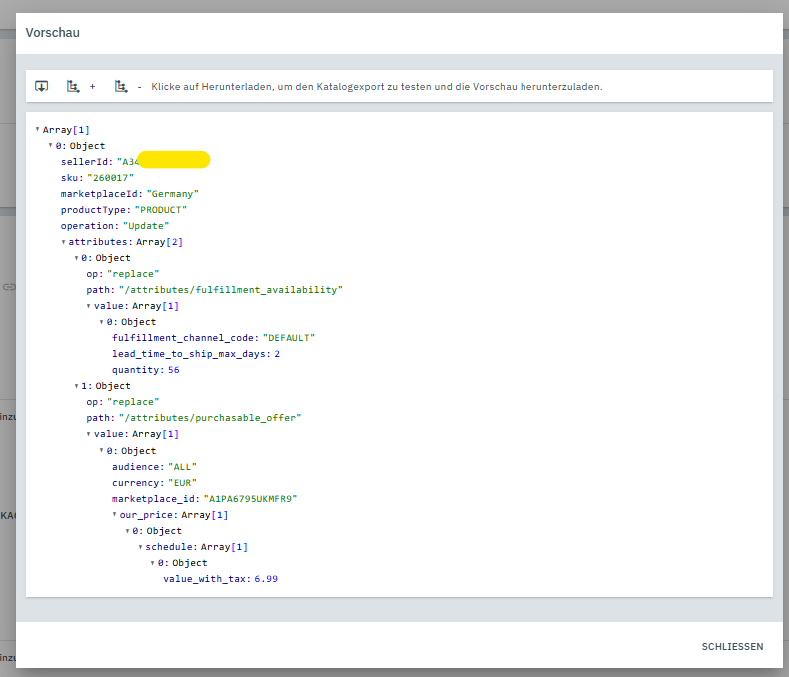Collapse the object directly above fulfillment_channel_code
The height and width of the screenshot is (677, 789).
click(x=102, y=321)
